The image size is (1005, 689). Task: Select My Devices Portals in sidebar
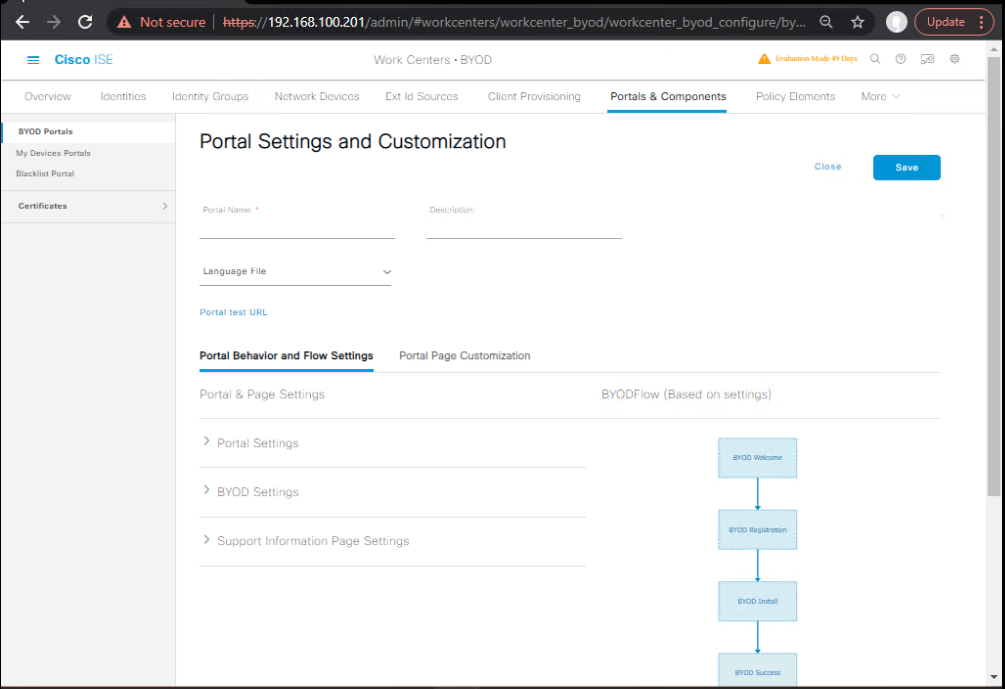(53, 153)
